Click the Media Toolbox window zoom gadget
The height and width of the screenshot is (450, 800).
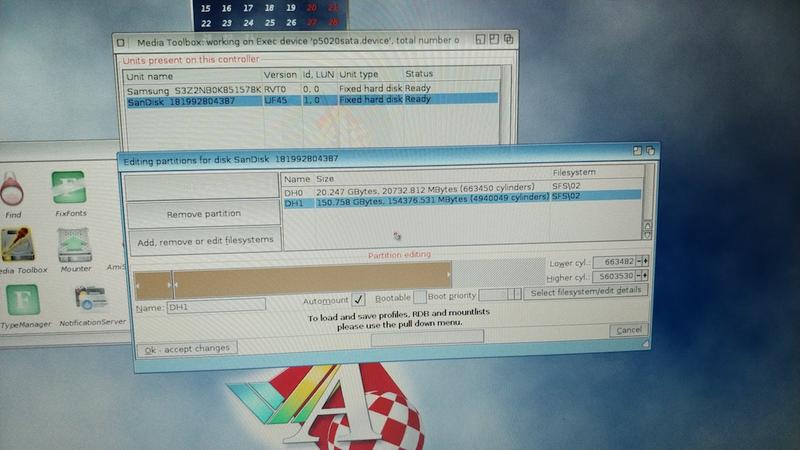tap(494, 39)
